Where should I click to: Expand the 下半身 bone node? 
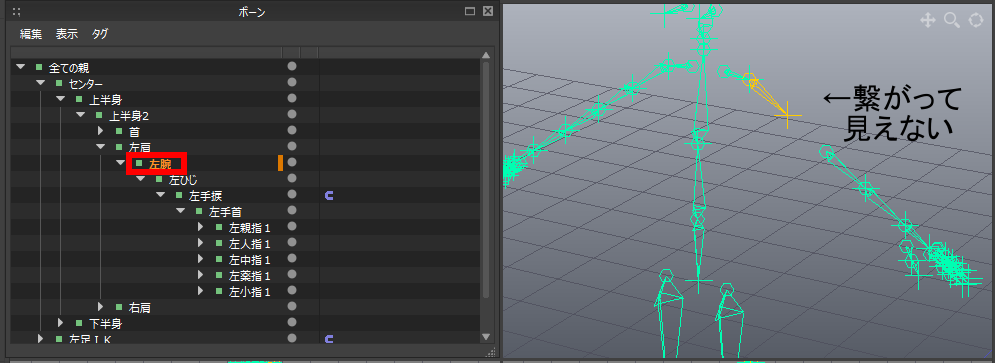point(60,323)
